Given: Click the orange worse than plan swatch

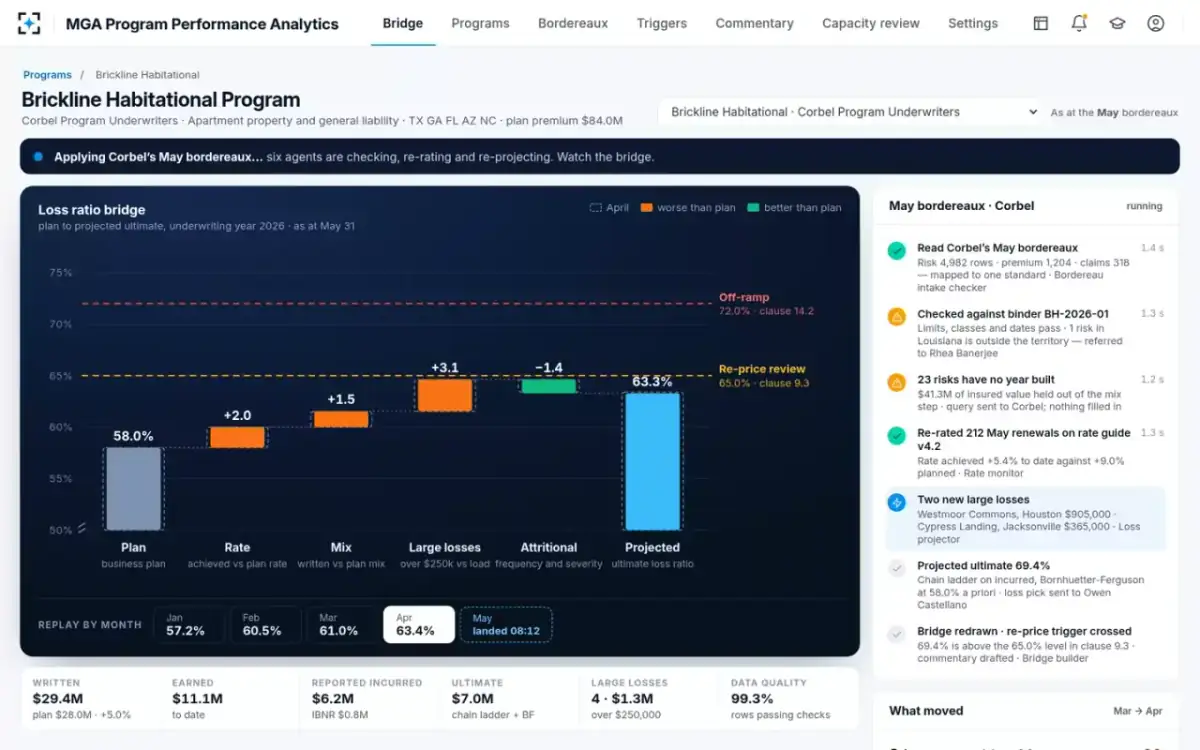Looking at the screenshot, I should [x=646, y=208].
